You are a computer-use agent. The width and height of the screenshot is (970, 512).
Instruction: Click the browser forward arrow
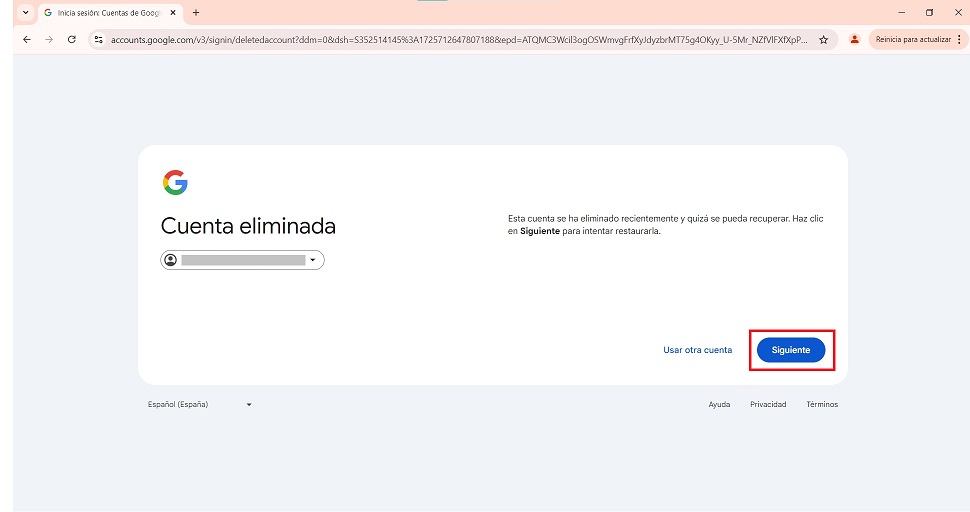49,40
